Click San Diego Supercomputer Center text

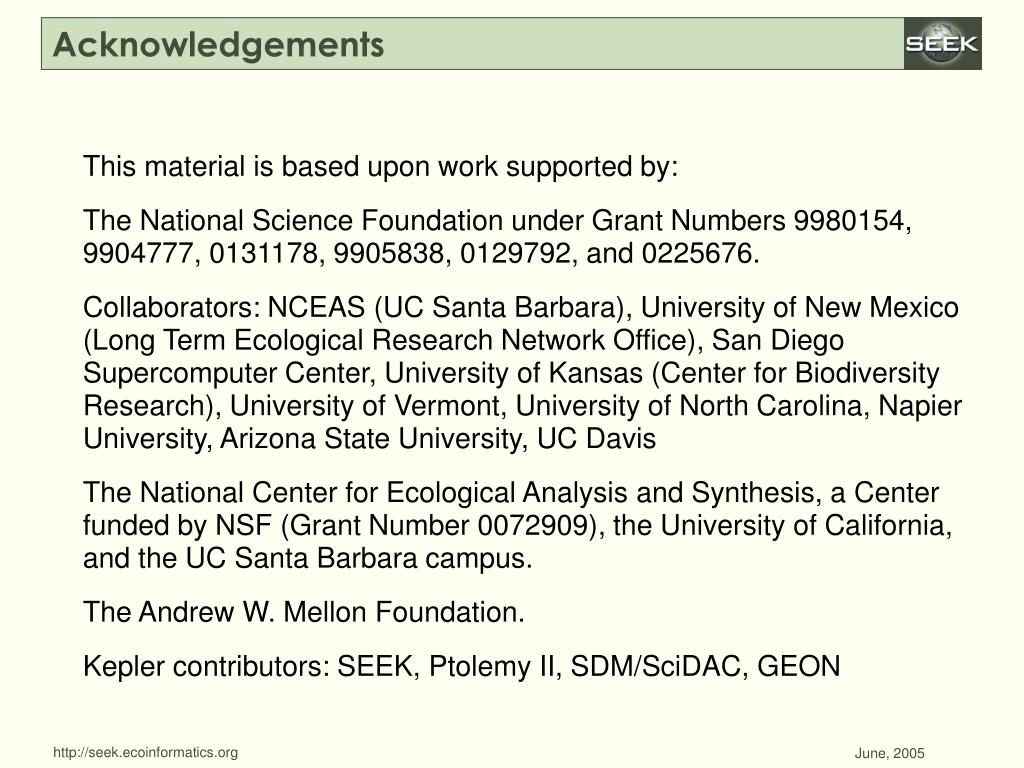(463, 357)
